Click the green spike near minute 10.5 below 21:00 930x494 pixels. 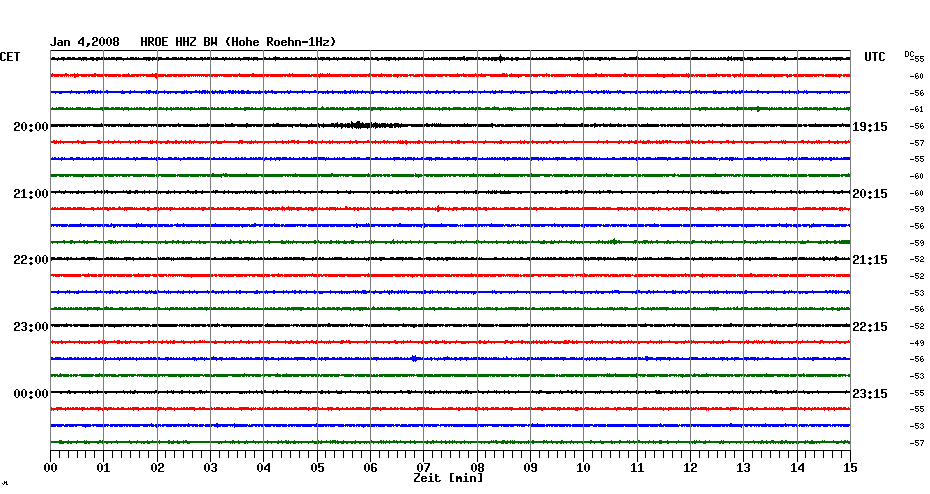tap(614, 241)
